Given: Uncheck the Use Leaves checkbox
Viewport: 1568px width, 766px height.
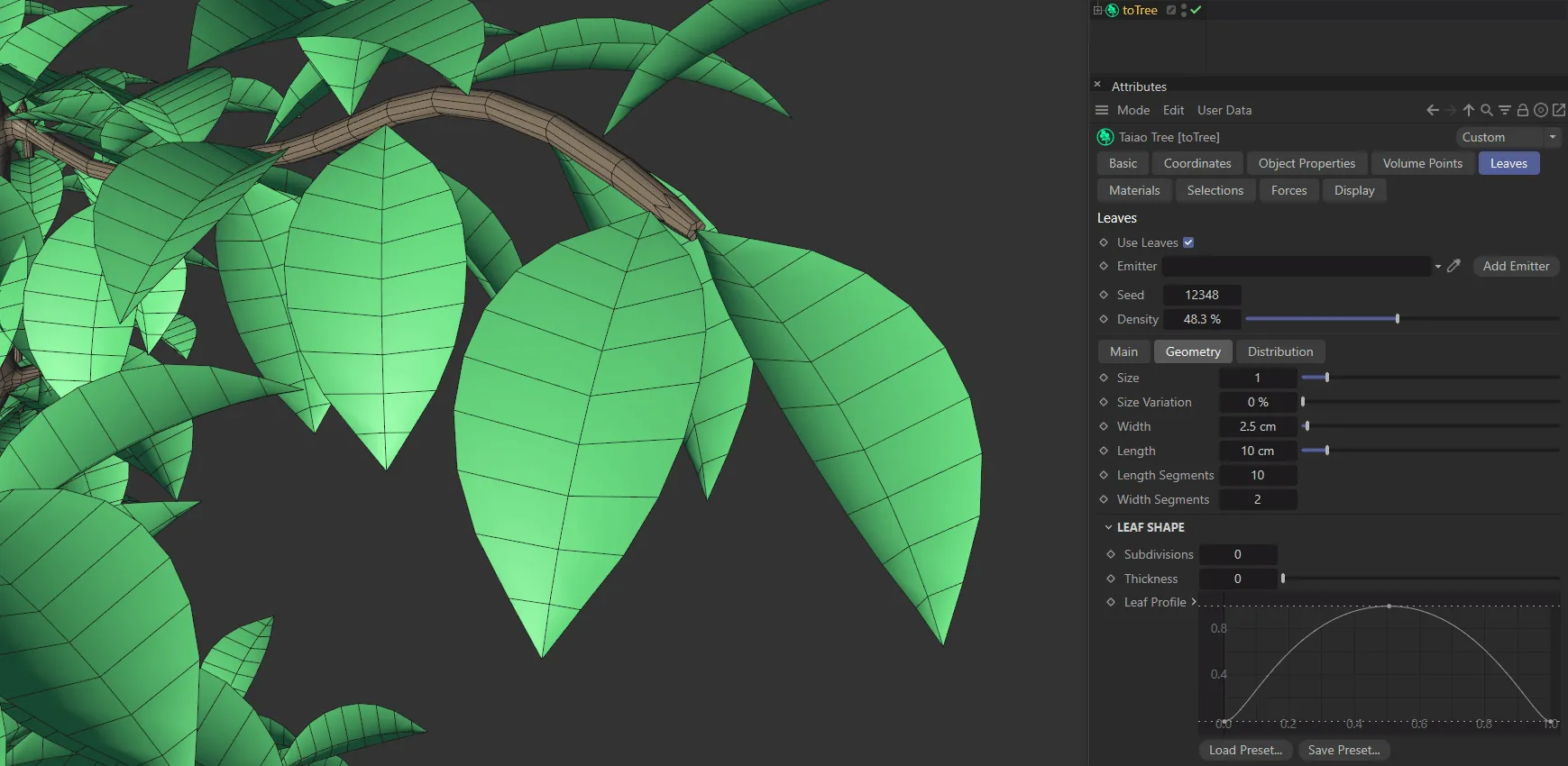Looking at the screenshot, I should (x=1188, y=242).
